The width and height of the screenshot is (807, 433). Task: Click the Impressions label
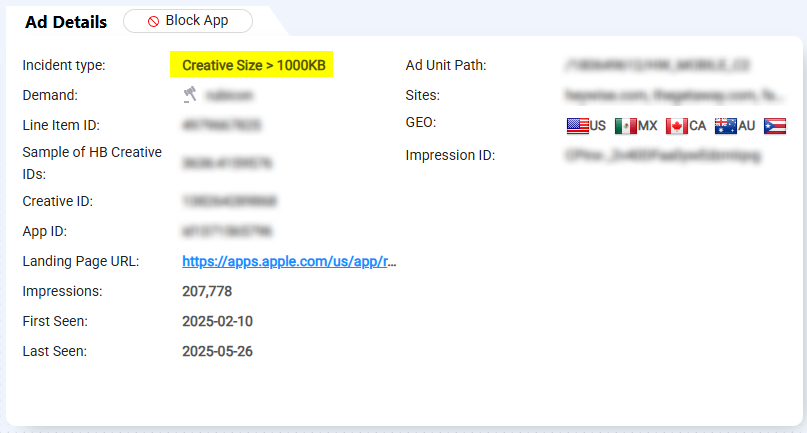point(62,291)
